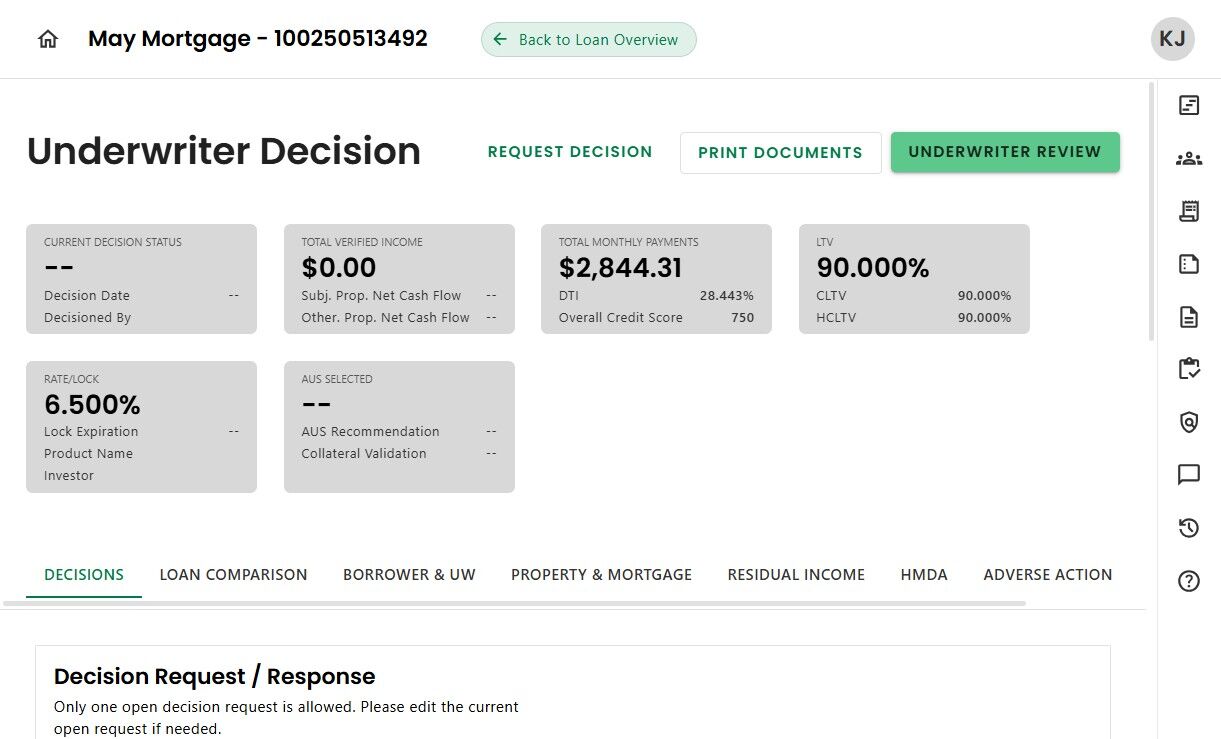Screen dimensions: 1221x739
Task: Select the Property & Mortgage tab
Action: [601, 575]
